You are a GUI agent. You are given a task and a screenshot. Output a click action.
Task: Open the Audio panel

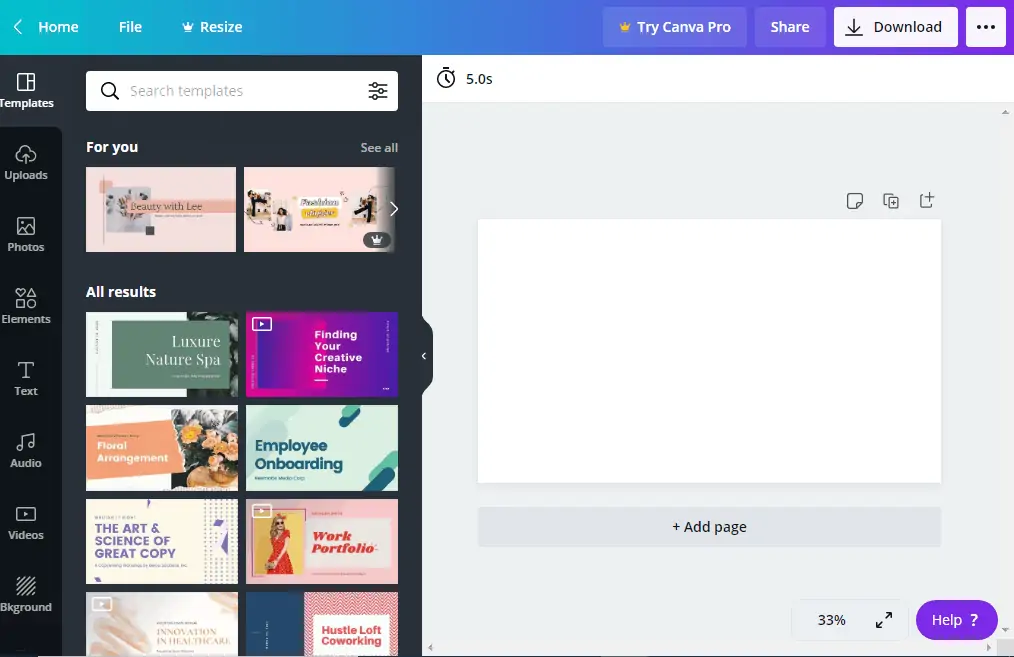pyautogui.click(x=27, y=449)
